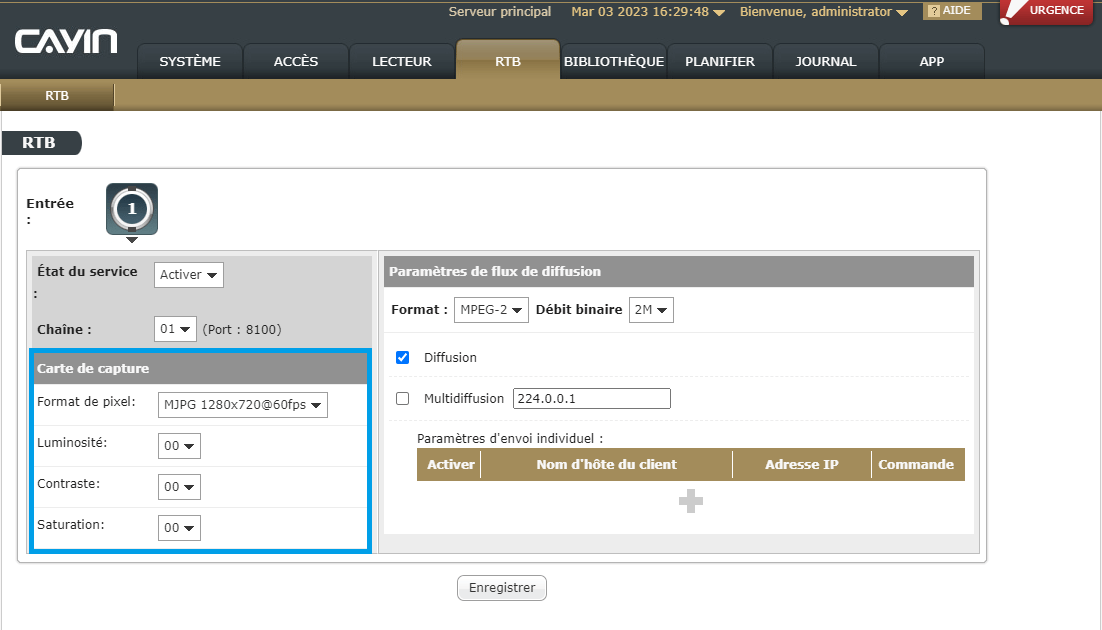Screen dimensions: 1102x630
Task: Open the Débit binaire dropdown
Action: click(651, 310)
